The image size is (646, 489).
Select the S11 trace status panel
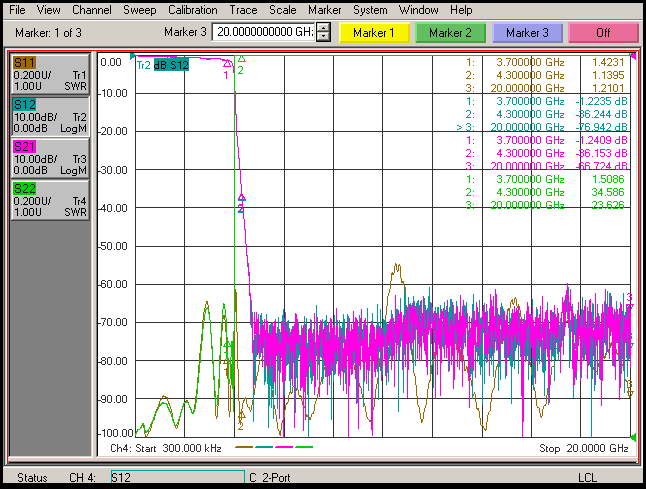[x=49, y=75]
